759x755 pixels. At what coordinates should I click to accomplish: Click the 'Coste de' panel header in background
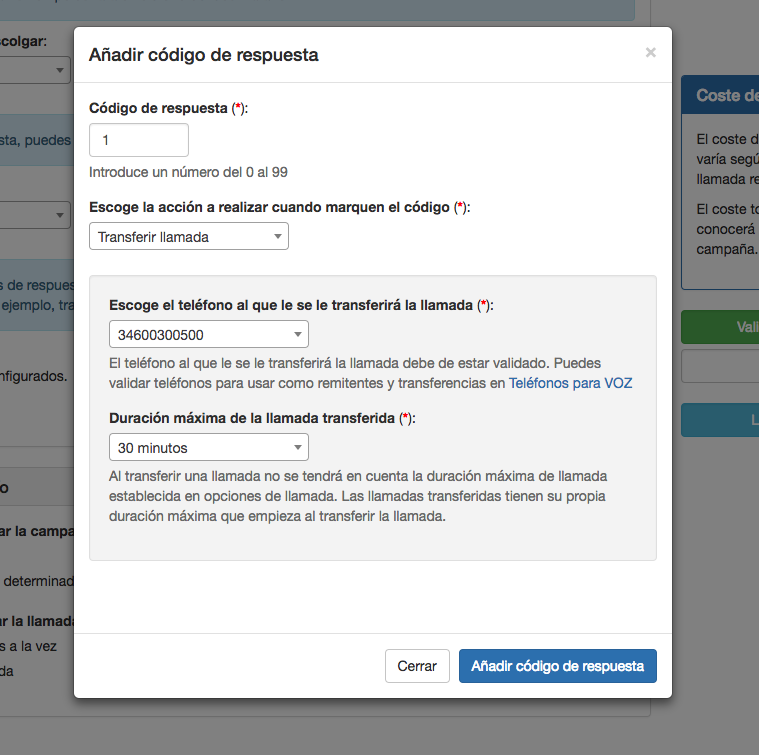click(x=719, y=95)
